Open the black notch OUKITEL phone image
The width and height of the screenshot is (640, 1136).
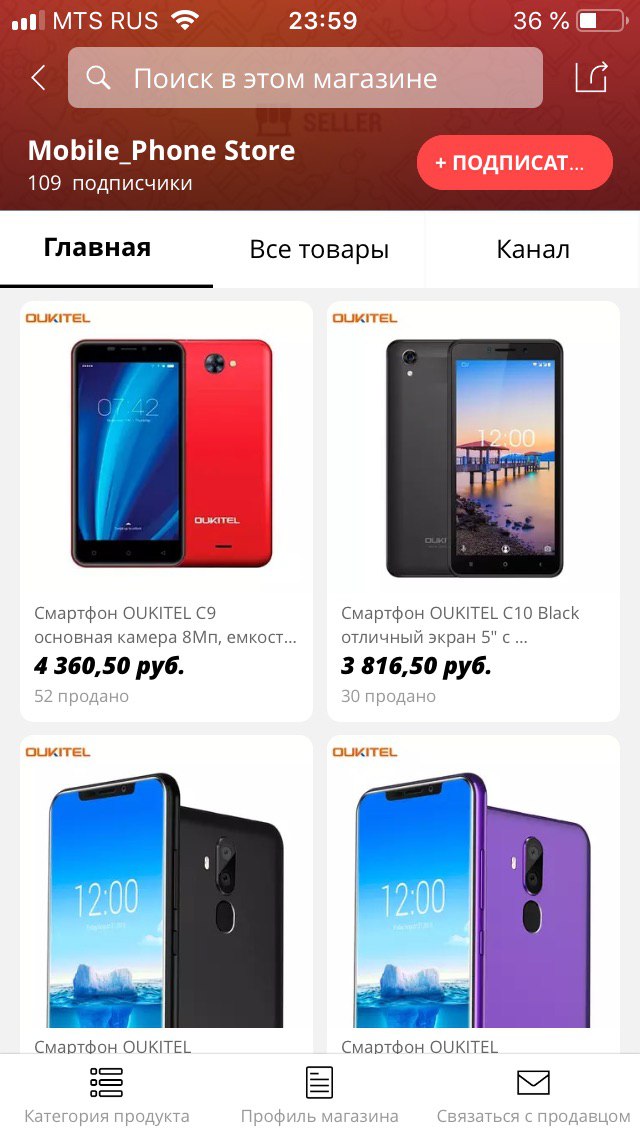point(166,900)
